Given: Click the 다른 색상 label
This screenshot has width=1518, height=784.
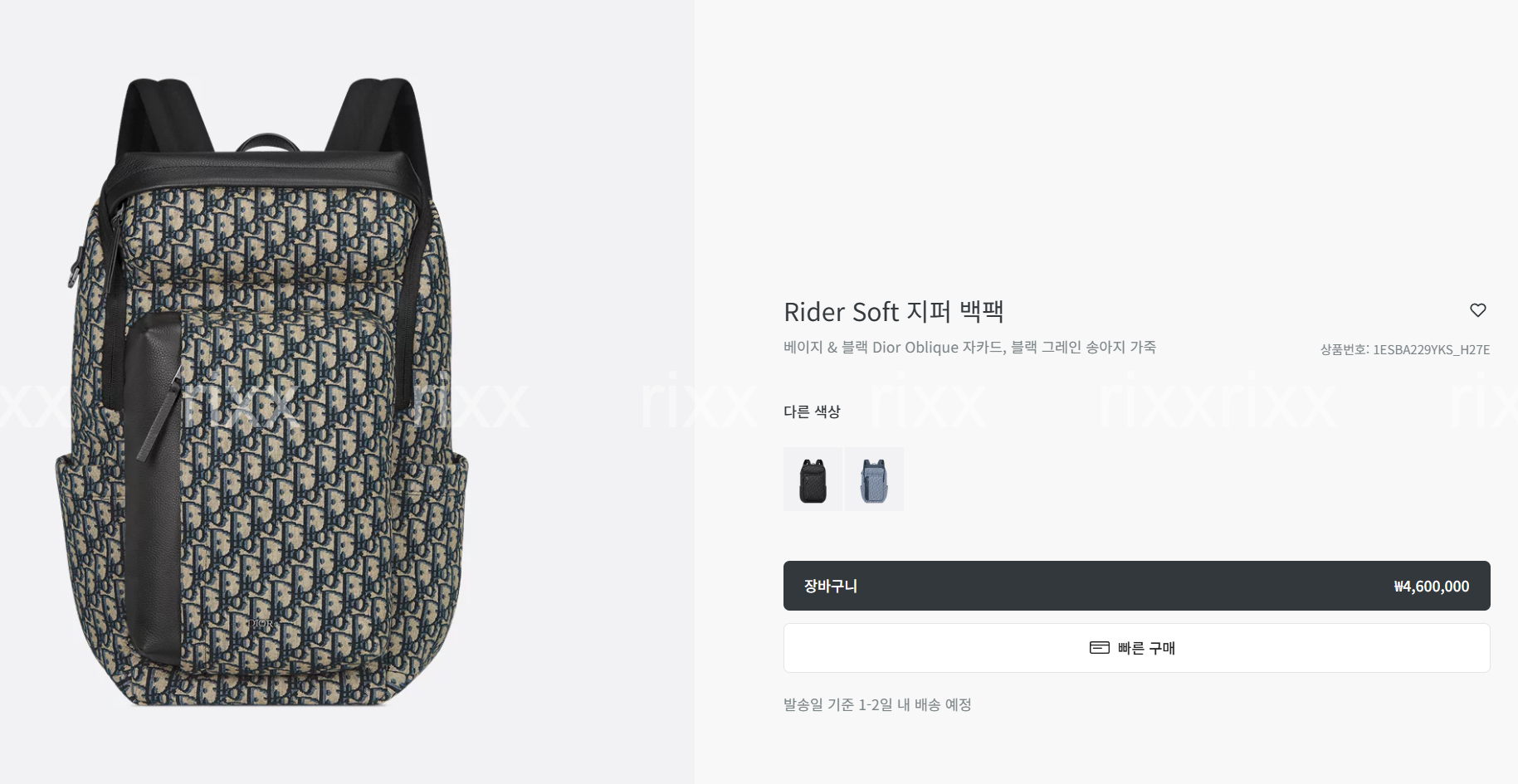Looking at the screenshot, I should pos(812,411).
